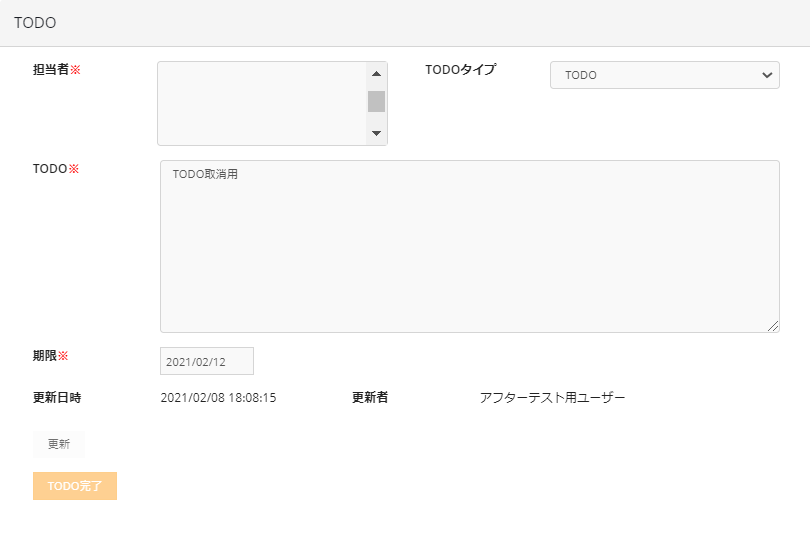The height and width of the screenshot is (546, 810).
Task: Click the update timestamp 2021/02/08 18:08:15
Action: click(x=218, y=398)
